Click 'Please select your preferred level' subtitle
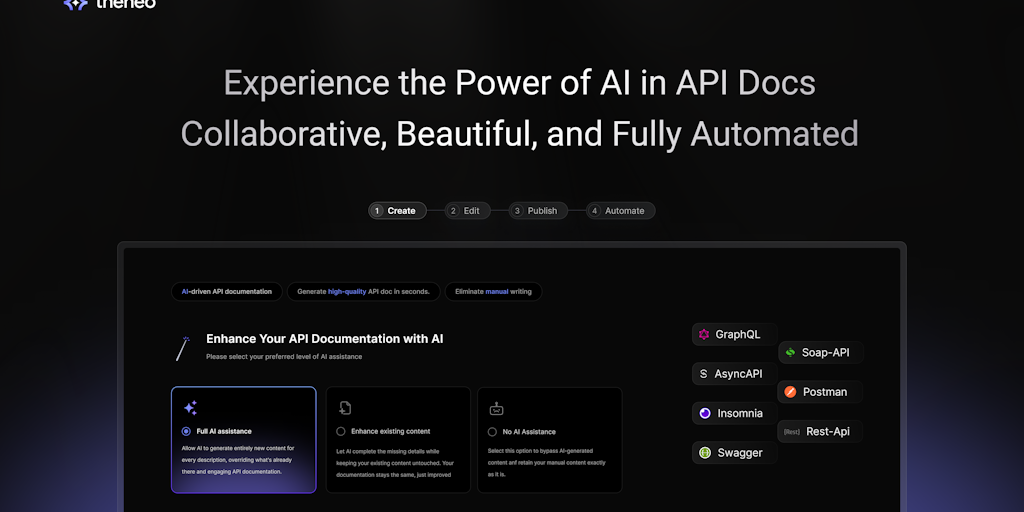 click(x=284, y=357)
